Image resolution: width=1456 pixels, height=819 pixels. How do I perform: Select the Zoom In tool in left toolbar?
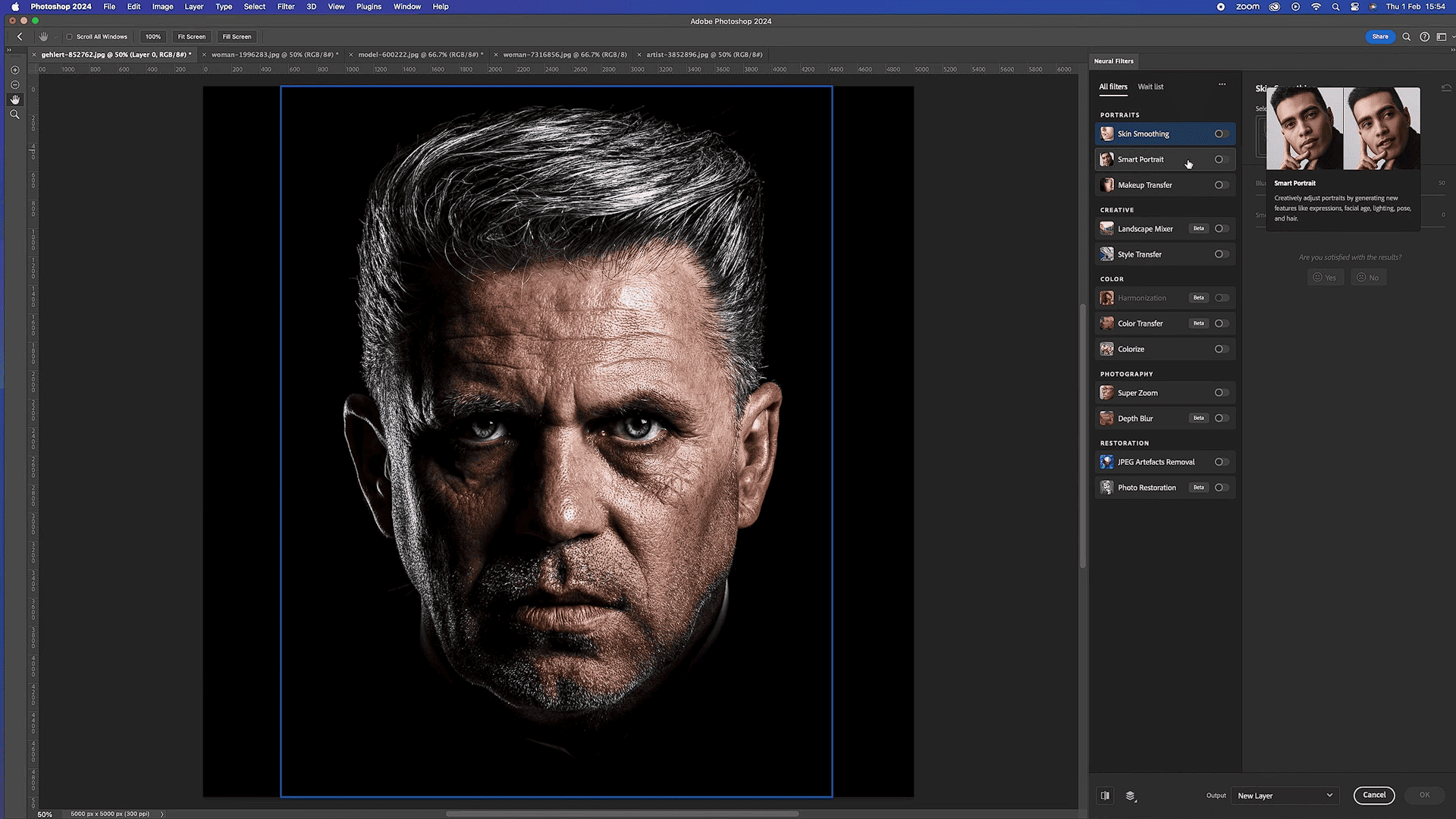[x=14, y=70]
